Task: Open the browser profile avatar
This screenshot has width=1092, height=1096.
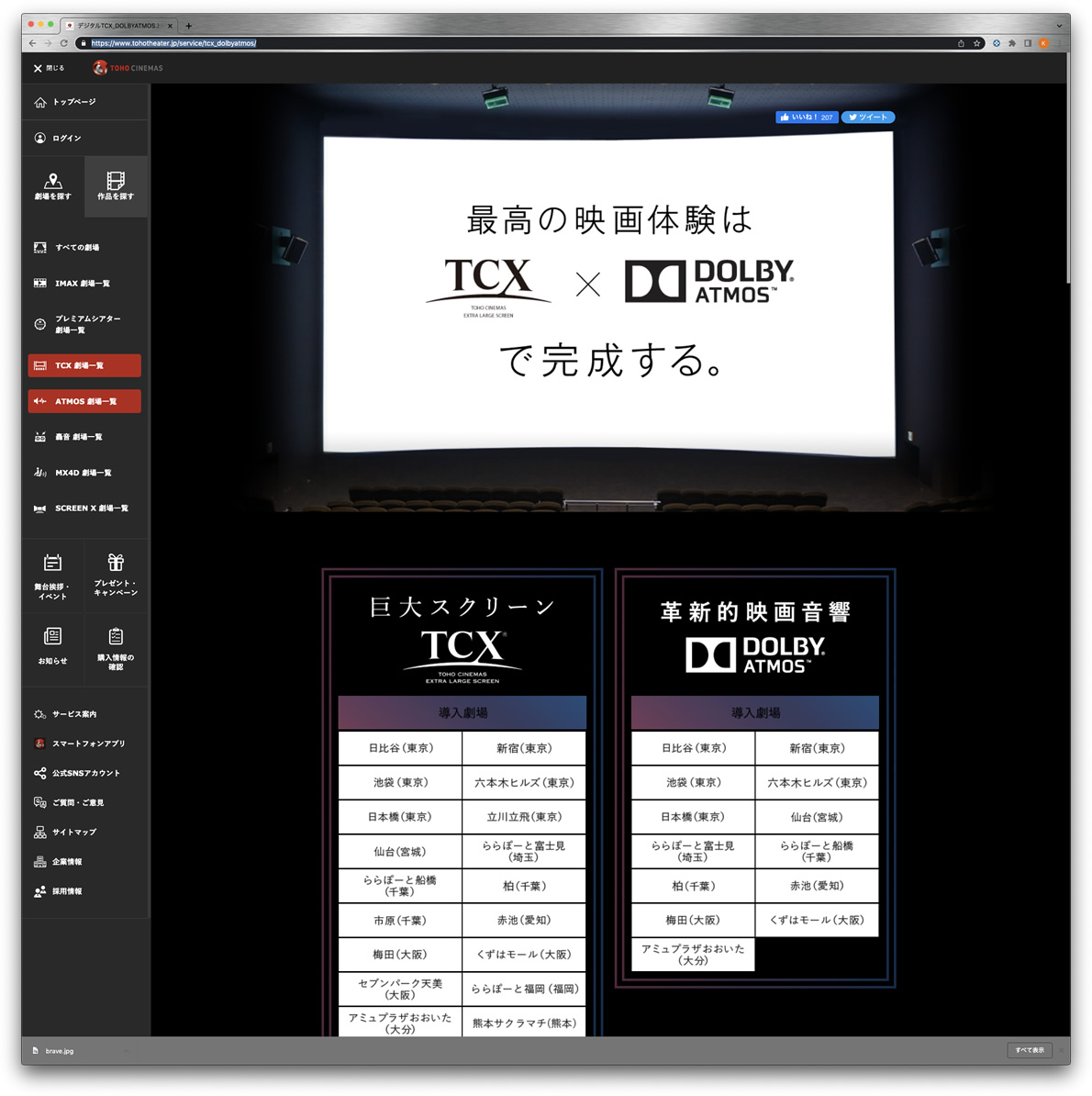Action: (1043, 43)
